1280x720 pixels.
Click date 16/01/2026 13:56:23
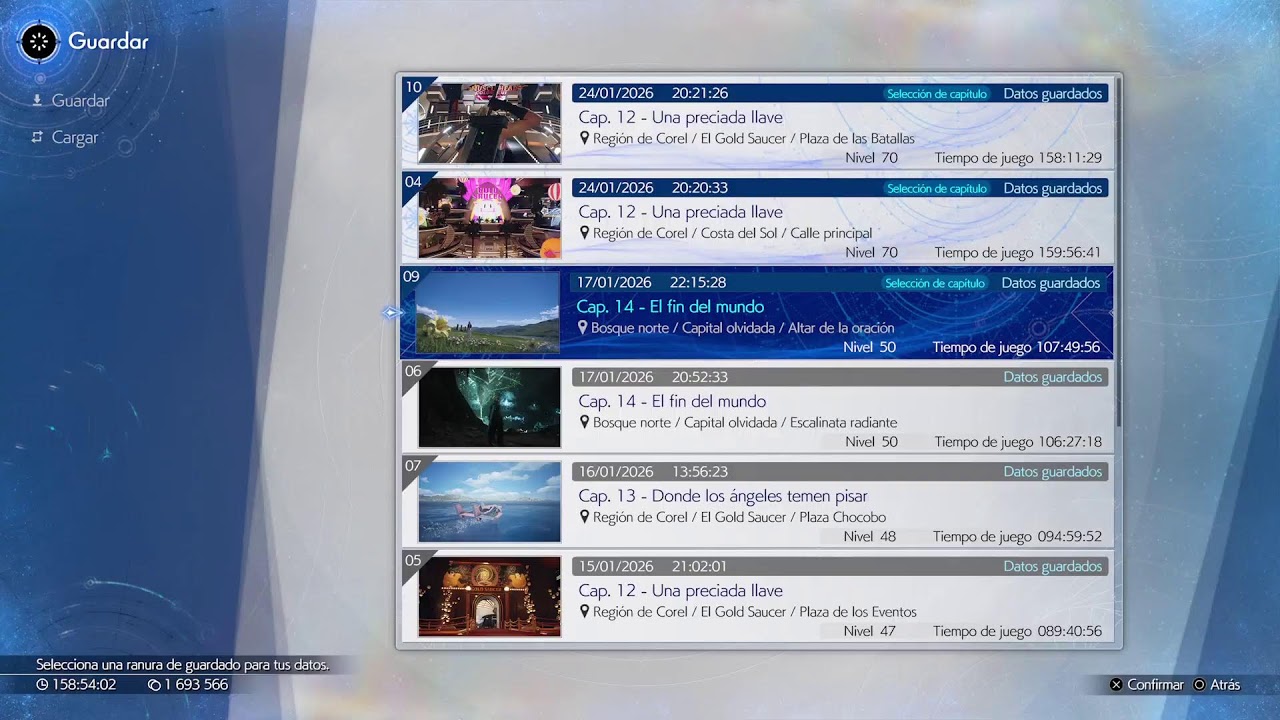click(x=653, y=472)
